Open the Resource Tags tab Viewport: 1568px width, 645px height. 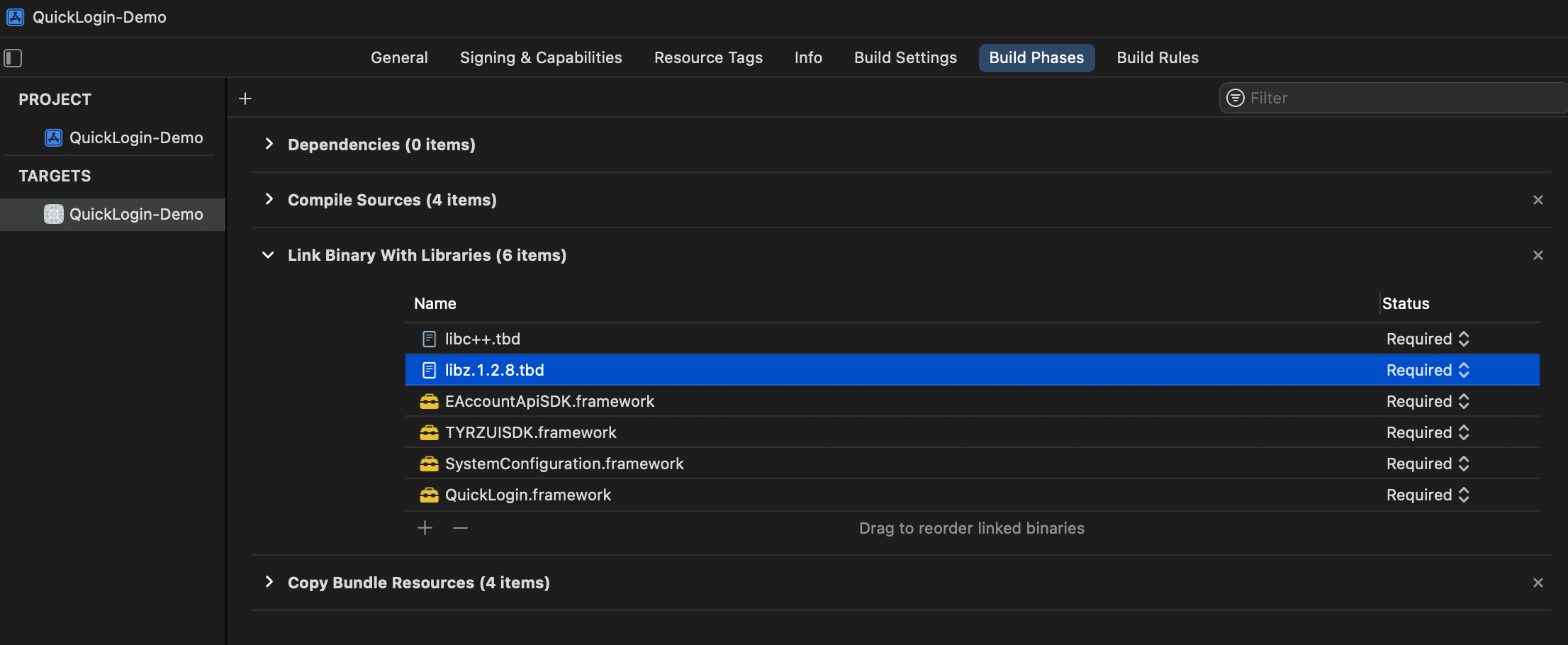(x=708, y=58)
